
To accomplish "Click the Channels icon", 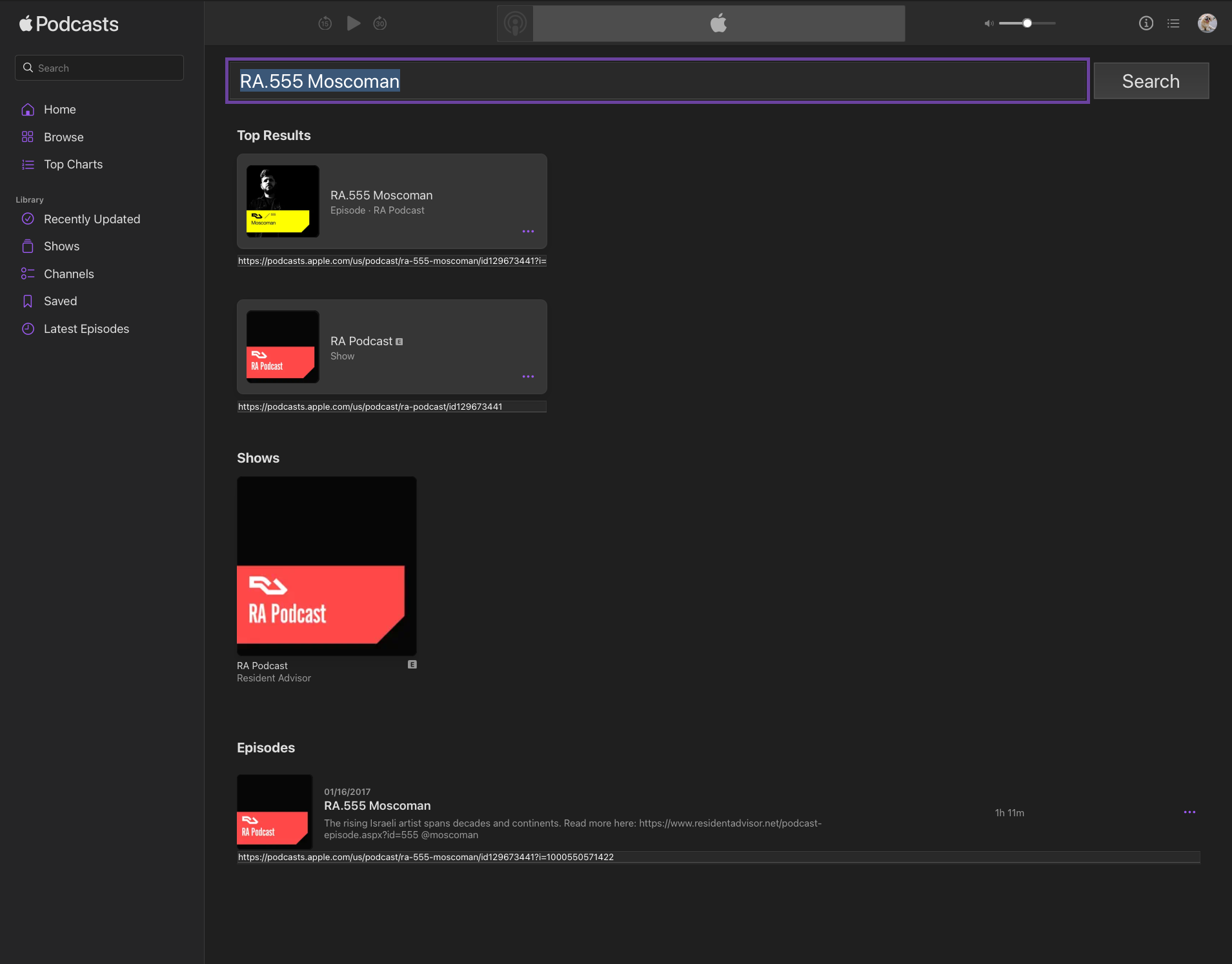I will pyautogui.click(x=28, y=274).
